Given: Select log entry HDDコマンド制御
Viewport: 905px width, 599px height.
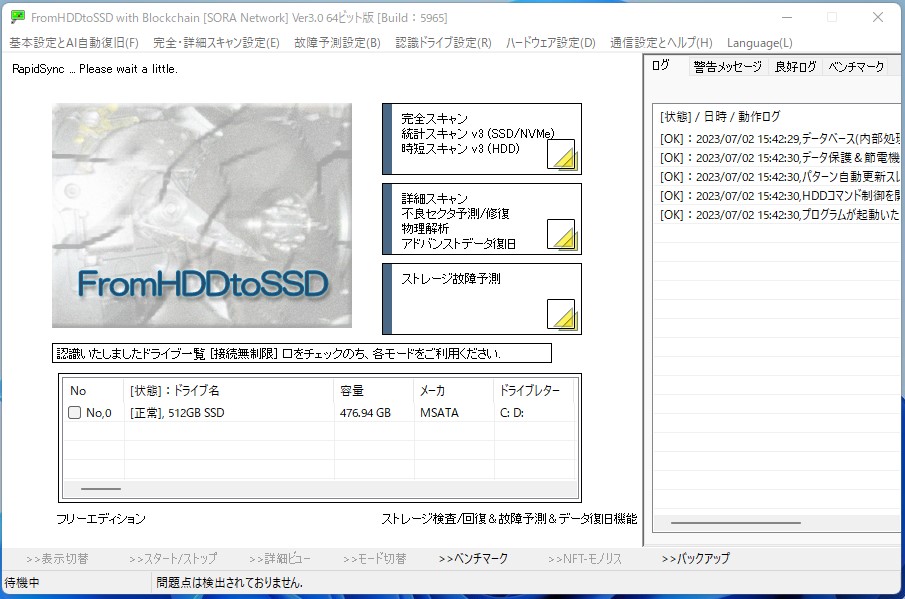Looking at the screenshot, I should pos(779,196).
